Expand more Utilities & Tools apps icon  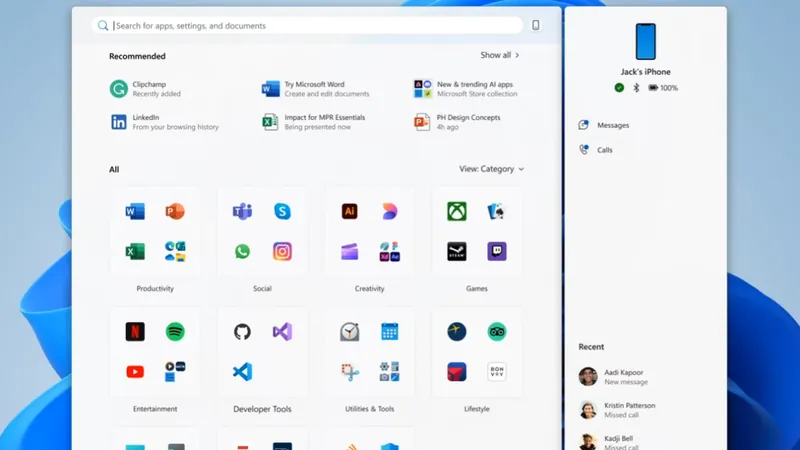389,372
